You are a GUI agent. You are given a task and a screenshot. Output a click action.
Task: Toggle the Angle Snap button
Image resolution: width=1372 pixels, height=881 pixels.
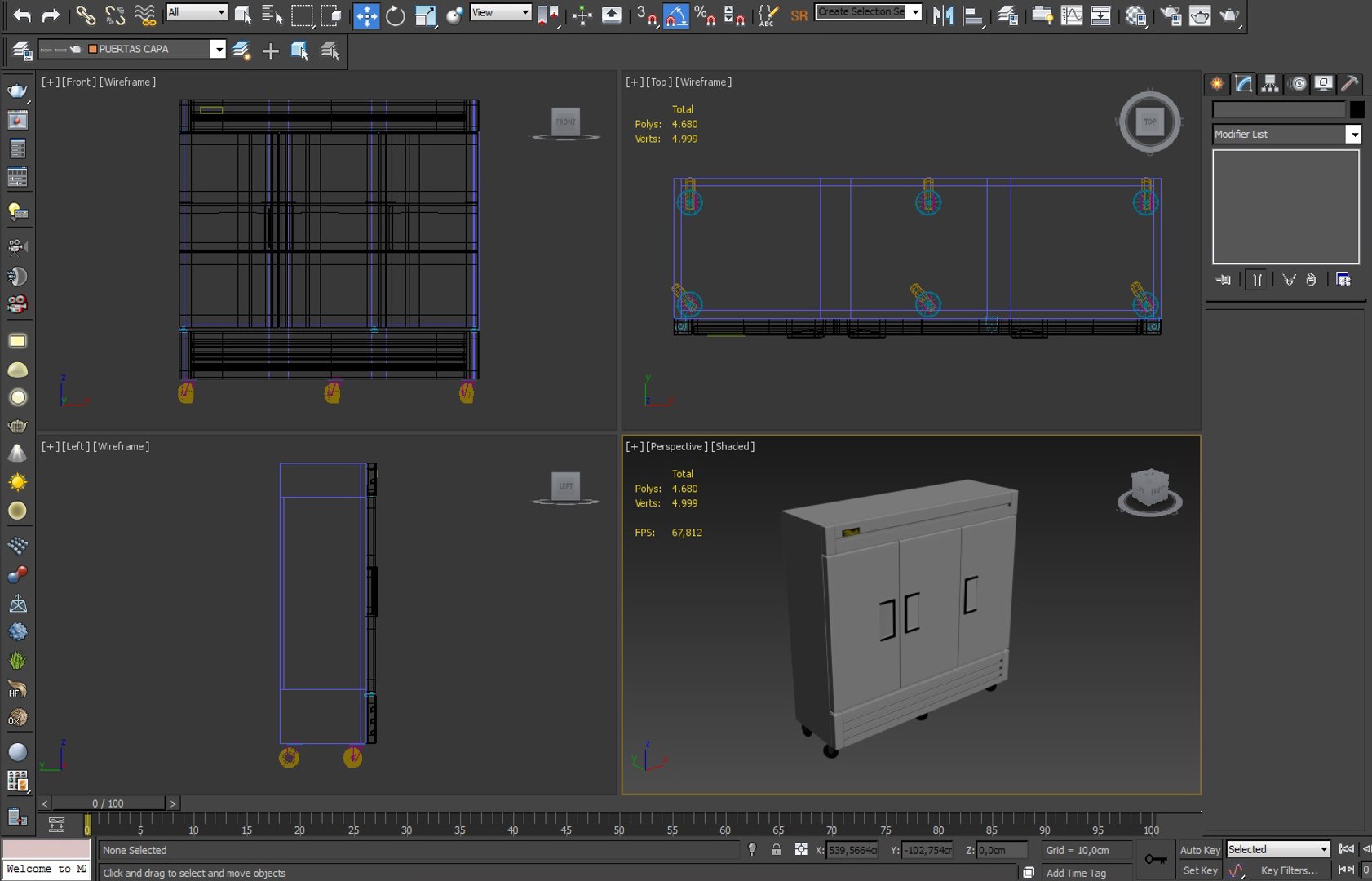(675, 15)
